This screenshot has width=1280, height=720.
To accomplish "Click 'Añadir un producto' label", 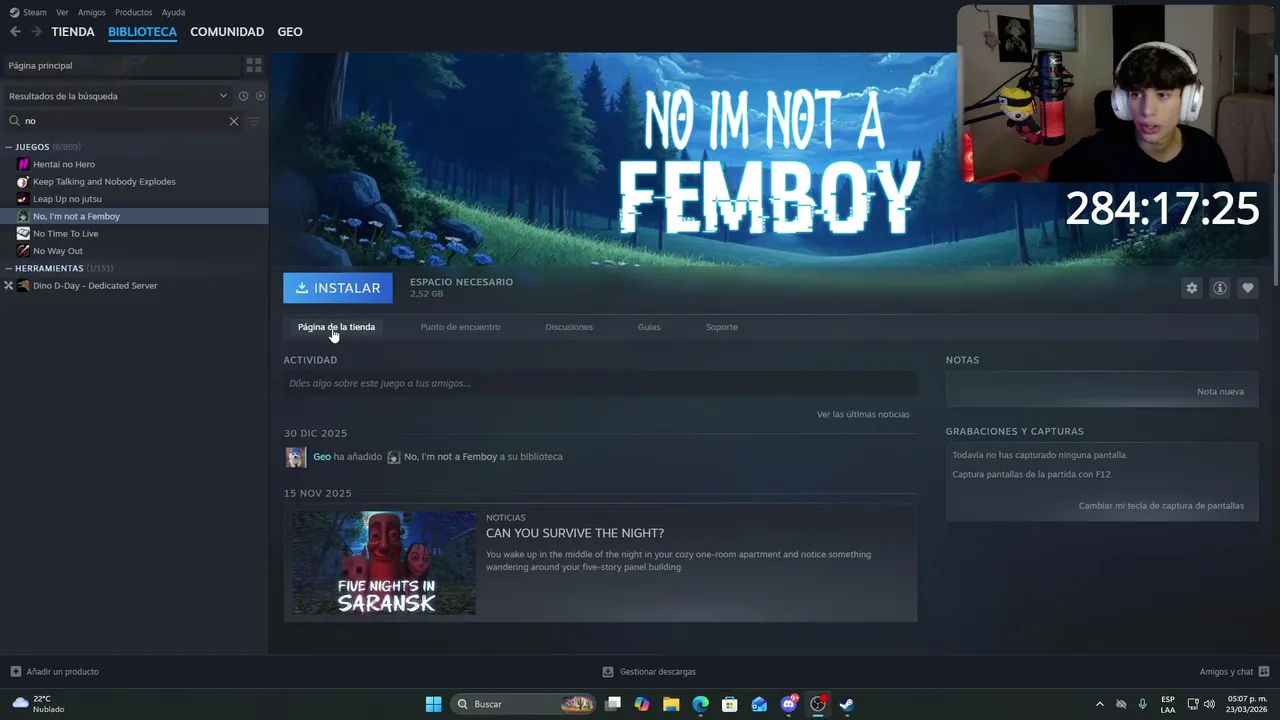I will point(62,672).
